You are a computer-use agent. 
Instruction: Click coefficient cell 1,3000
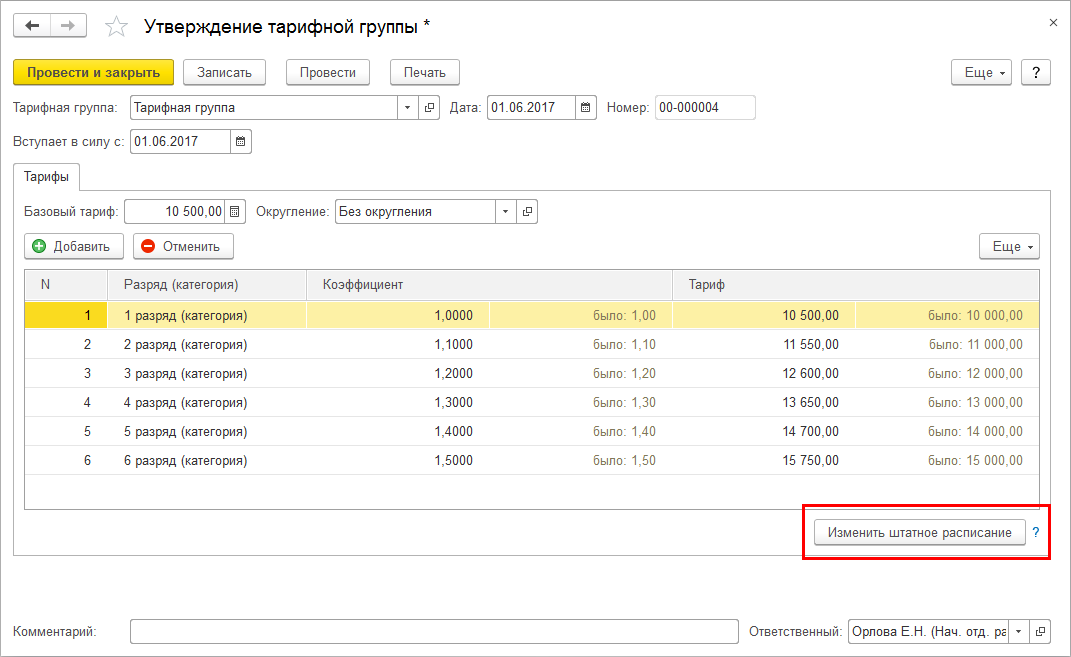pos(398,402)
